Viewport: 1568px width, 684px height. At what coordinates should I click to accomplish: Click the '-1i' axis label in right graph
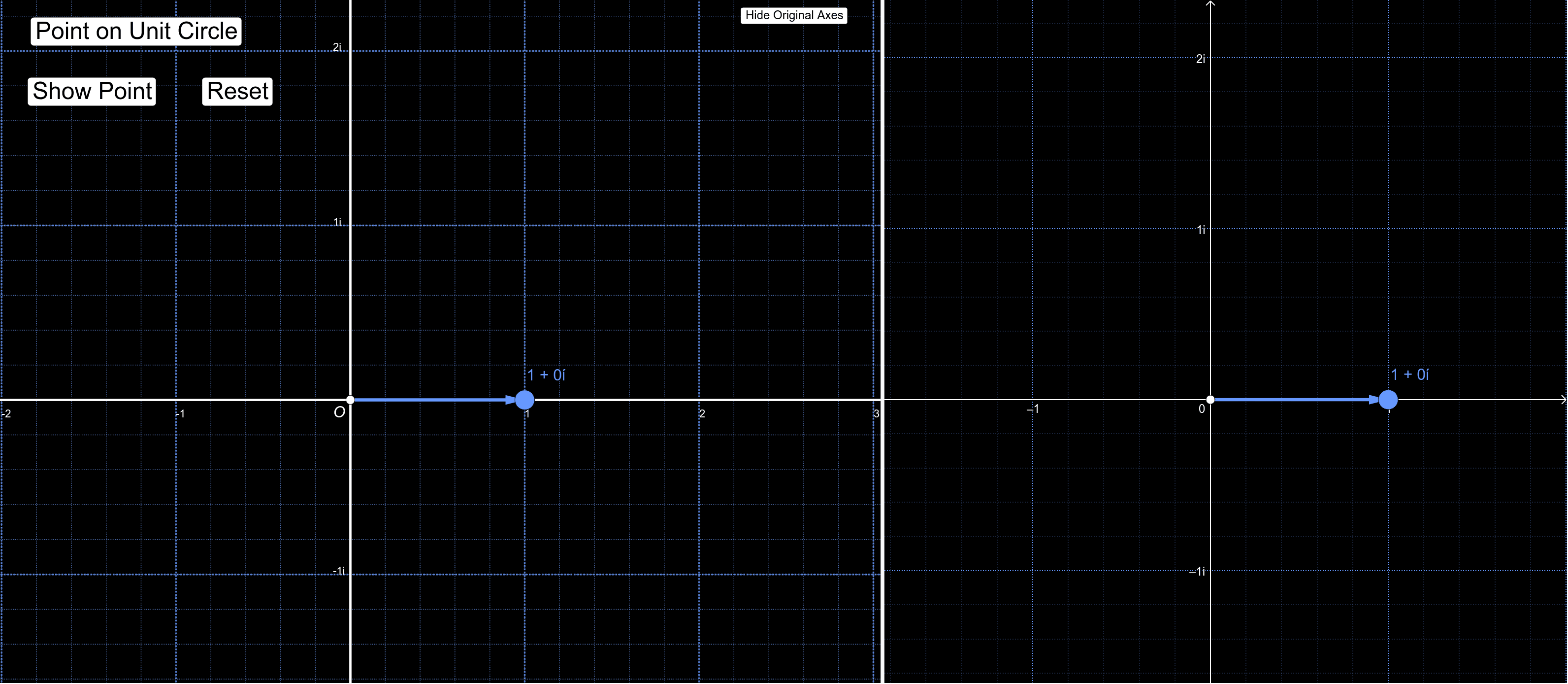pos(1197,571)
